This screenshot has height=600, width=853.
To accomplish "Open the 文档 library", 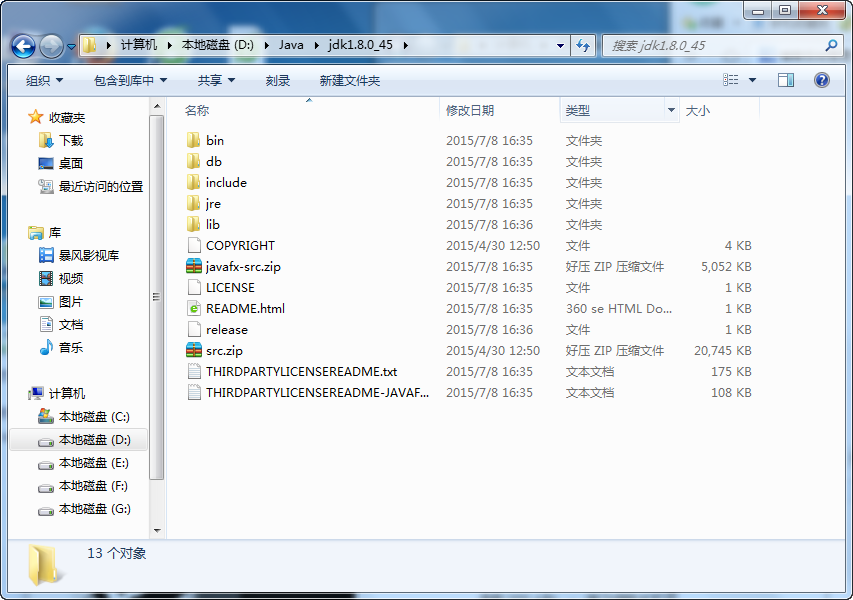I will (71, 324).
